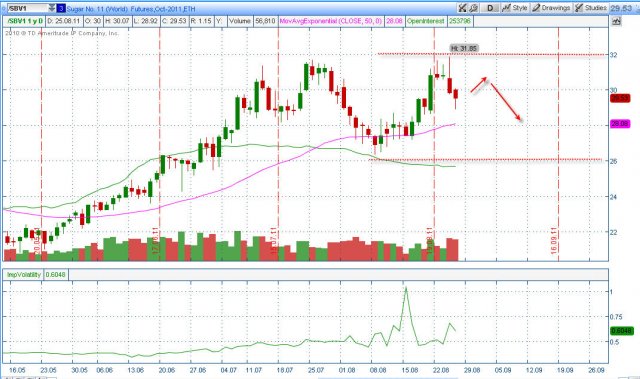Click the /SBV1 1 y D header cell
Image resolution: width=640 pixels, height=379 pixels.
[x=24, y=21]
